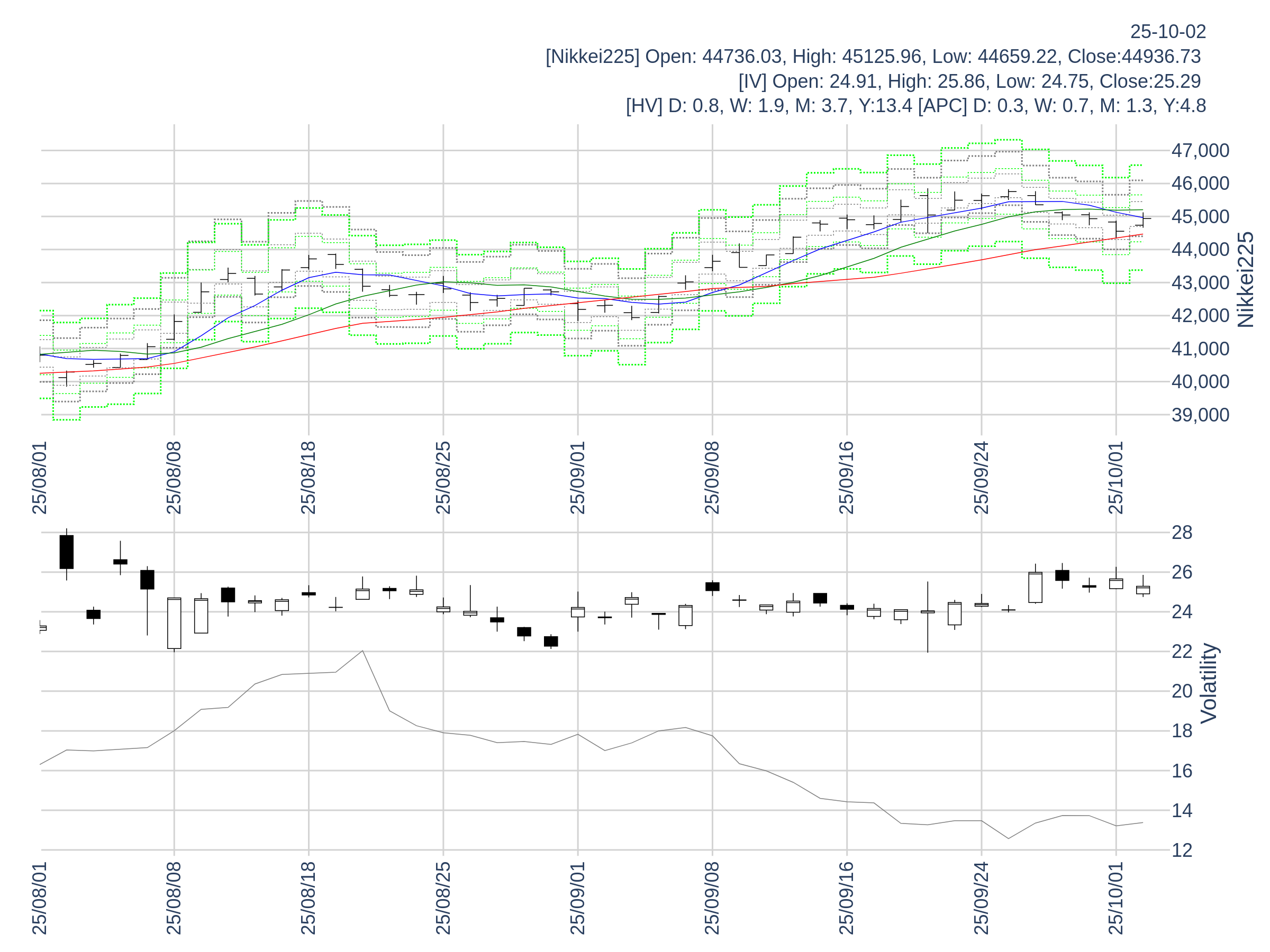Click the HV and APC statistics line
Screen dimensions: 1270x952
[x=915, y=106]
